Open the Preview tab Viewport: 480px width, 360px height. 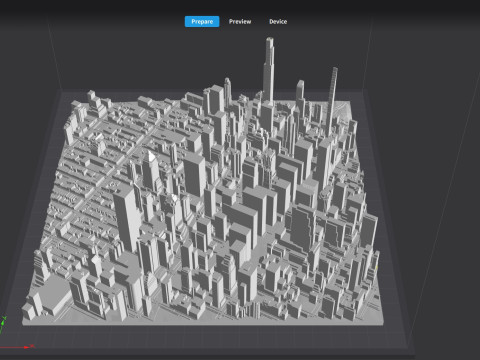[x=240, y=22]
